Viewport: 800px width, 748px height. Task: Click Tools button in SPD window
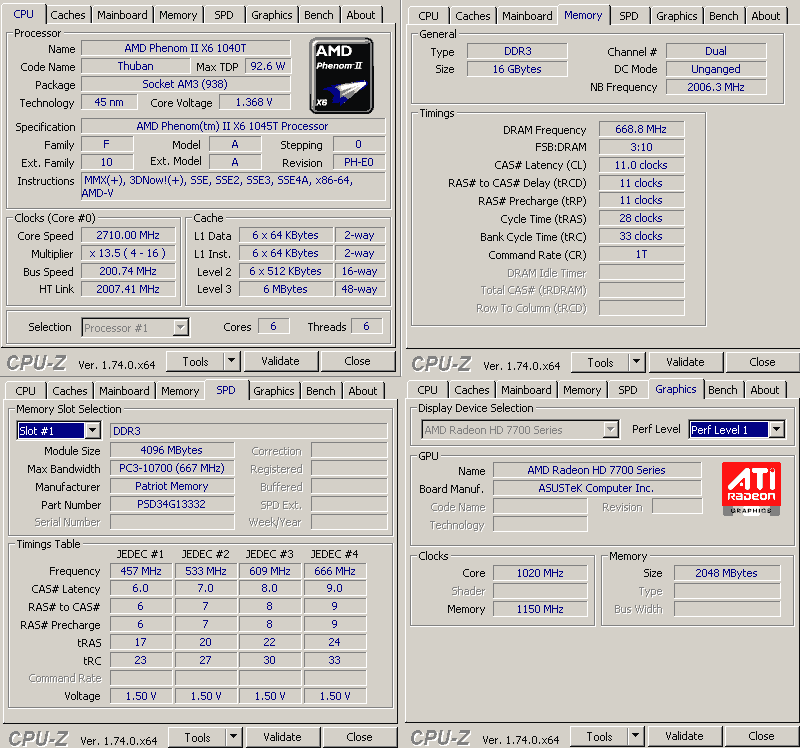point(197,737)
